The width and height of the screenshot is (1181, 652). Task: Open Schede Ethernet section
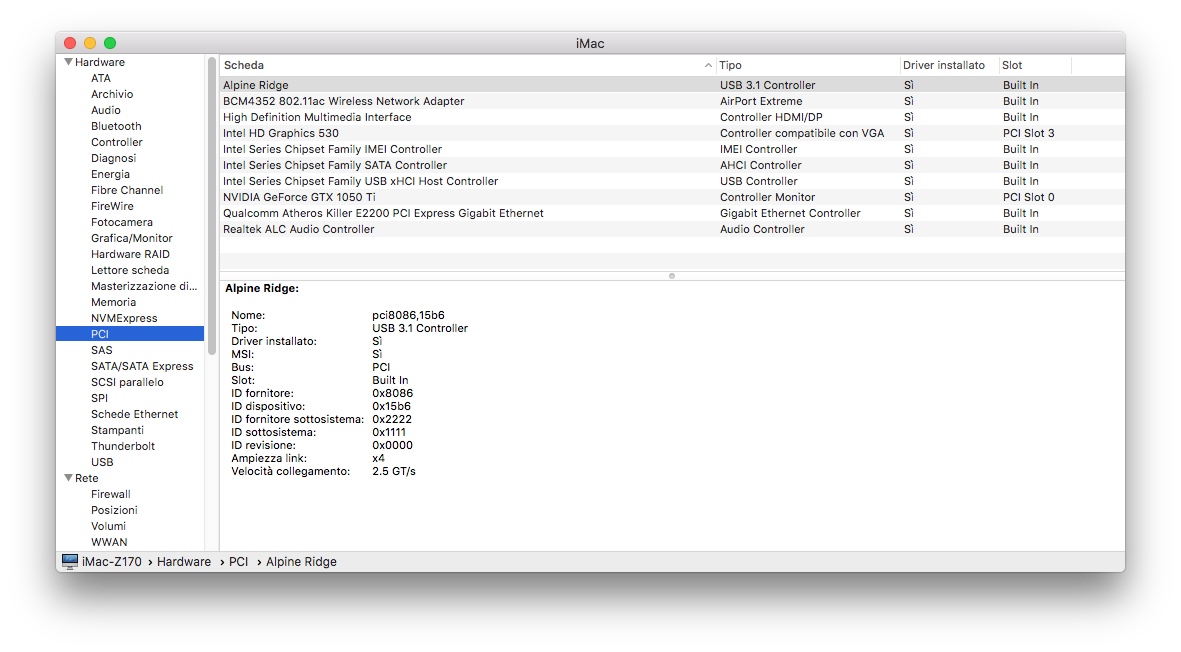pyautogui.click(x=135, y=414)
